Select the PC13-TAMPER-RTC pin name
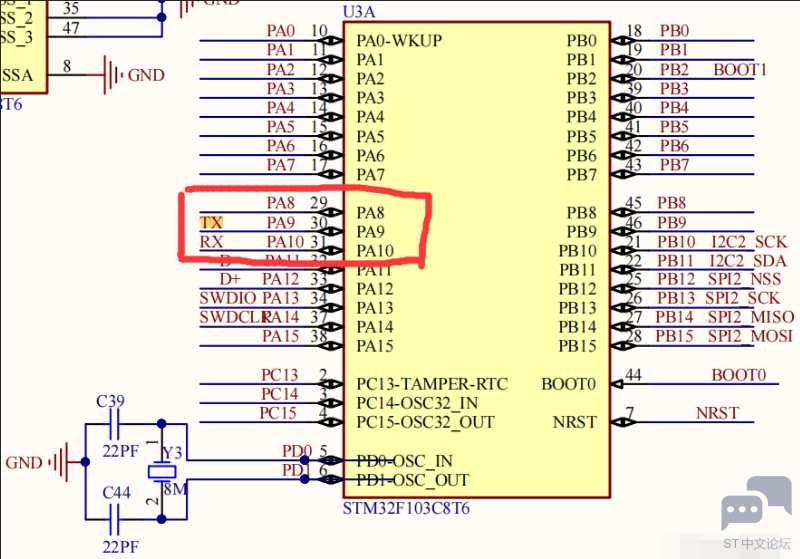Image resolution: width=800 pixels, height=559 pixels. point(432,384)
